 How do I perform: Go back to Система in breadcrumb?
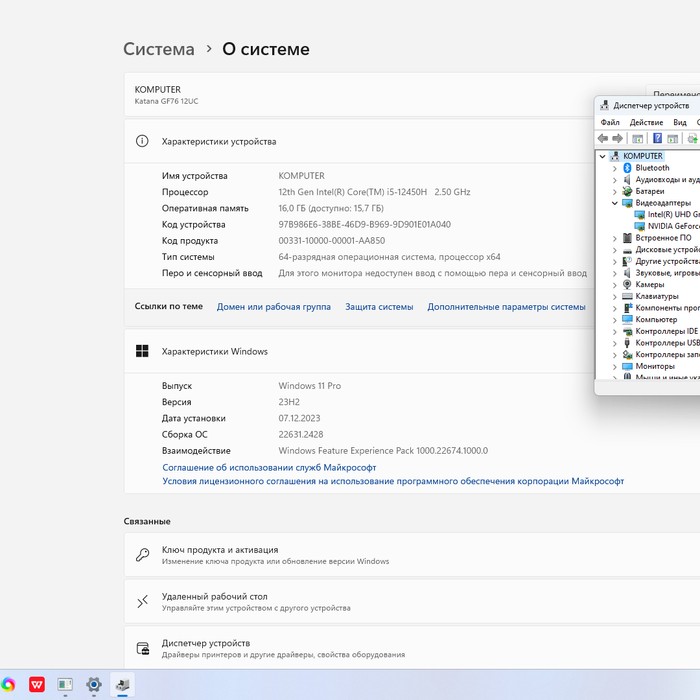click(159, 49)
